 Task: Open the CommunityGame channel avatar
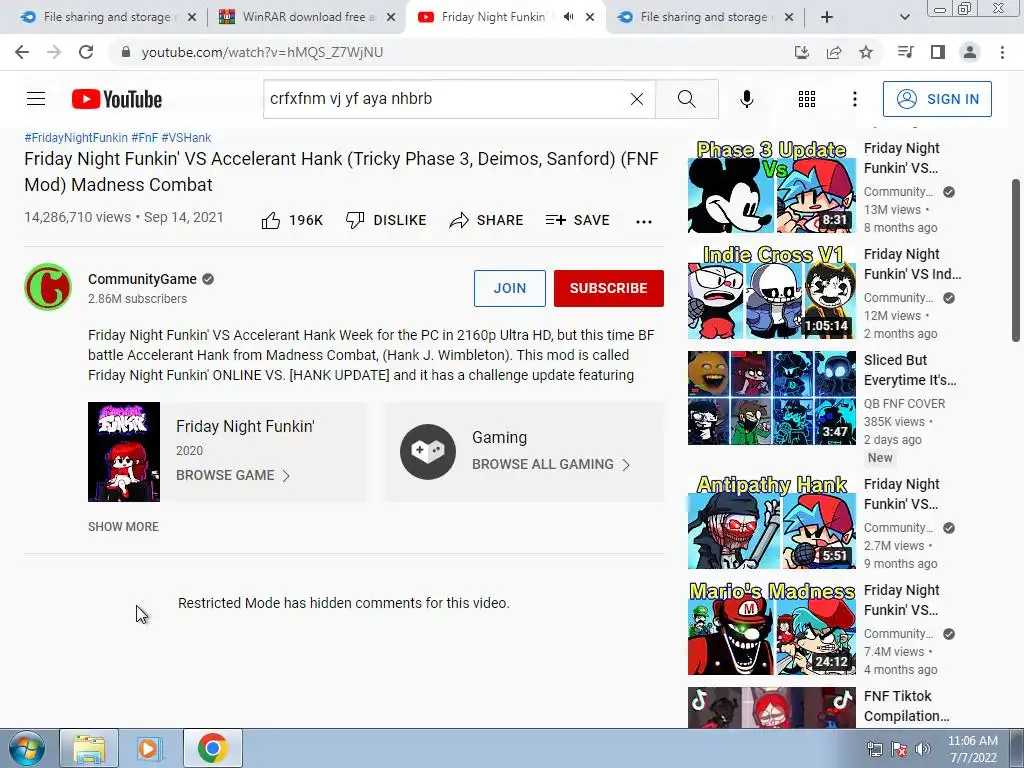point(48,287)
